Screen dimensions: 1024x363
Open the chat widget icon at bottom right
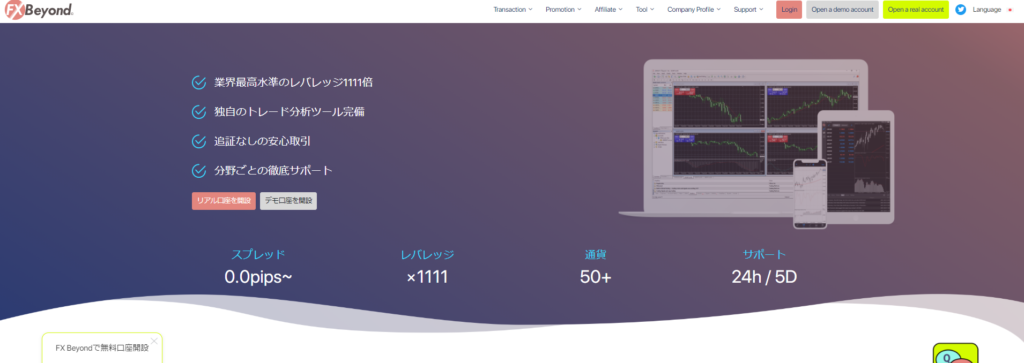point(955,353)
